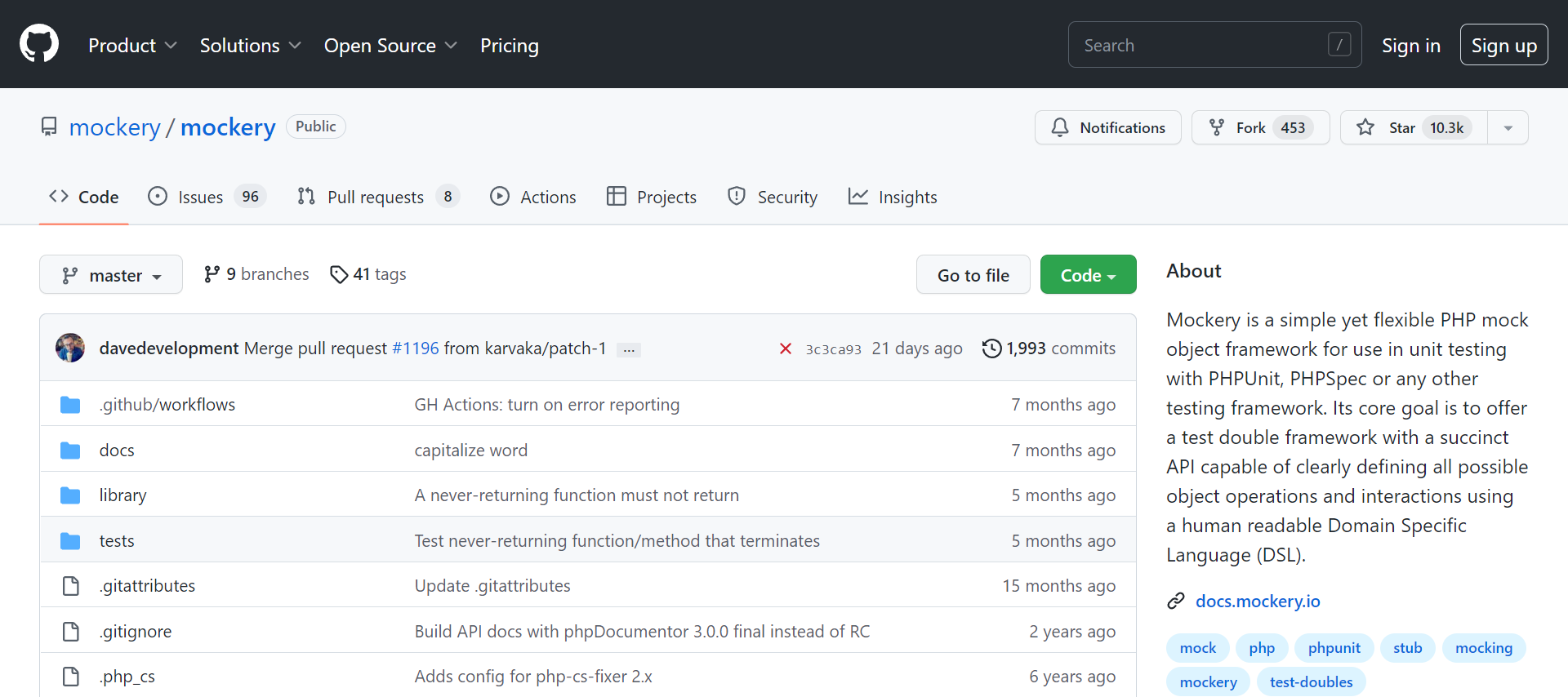Screen dimensions: 1568x697
Task: Open the green Code dropdown button
Action: click(x=1088, y=275)
